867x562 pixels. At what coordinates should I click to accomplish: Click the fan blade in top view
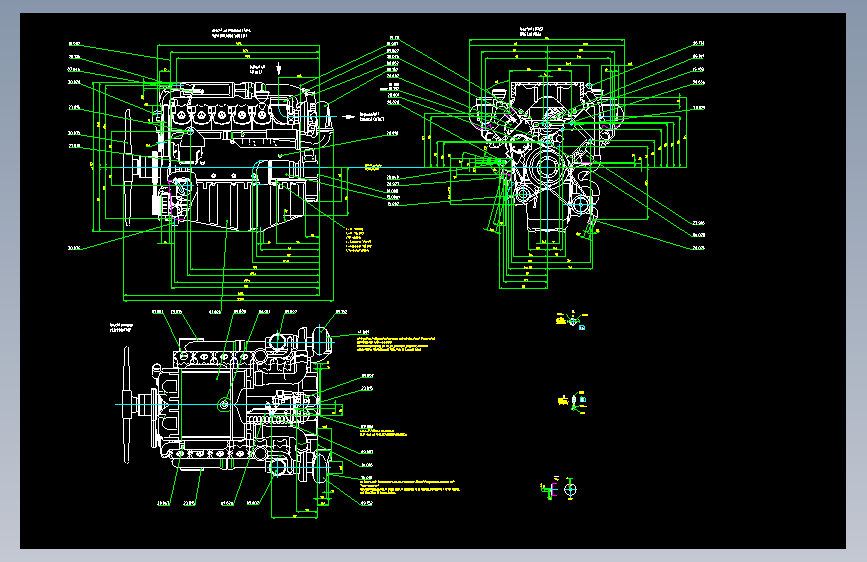tap(127, 404)
